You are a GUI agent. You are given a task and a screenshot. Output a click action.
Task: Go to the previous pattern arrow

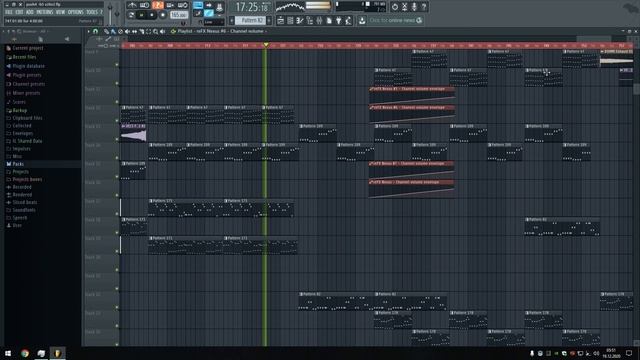pyautogui.click(x=232, y=20)
